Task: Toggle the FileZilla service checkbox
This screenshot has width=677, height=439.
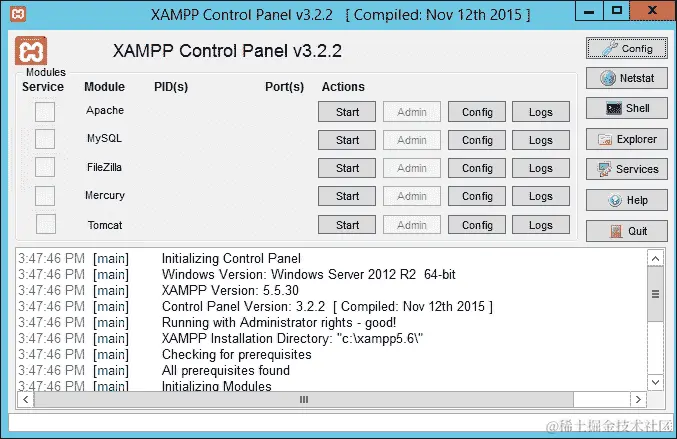Action: click(x=45, y=167)
